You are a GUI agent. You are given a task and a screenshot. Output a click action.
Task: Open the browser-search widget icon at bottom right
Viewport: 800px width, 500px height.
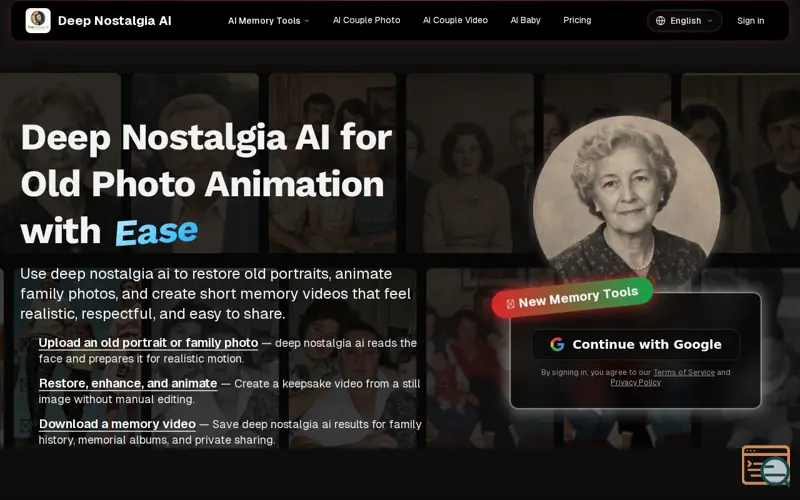(766, 465)
